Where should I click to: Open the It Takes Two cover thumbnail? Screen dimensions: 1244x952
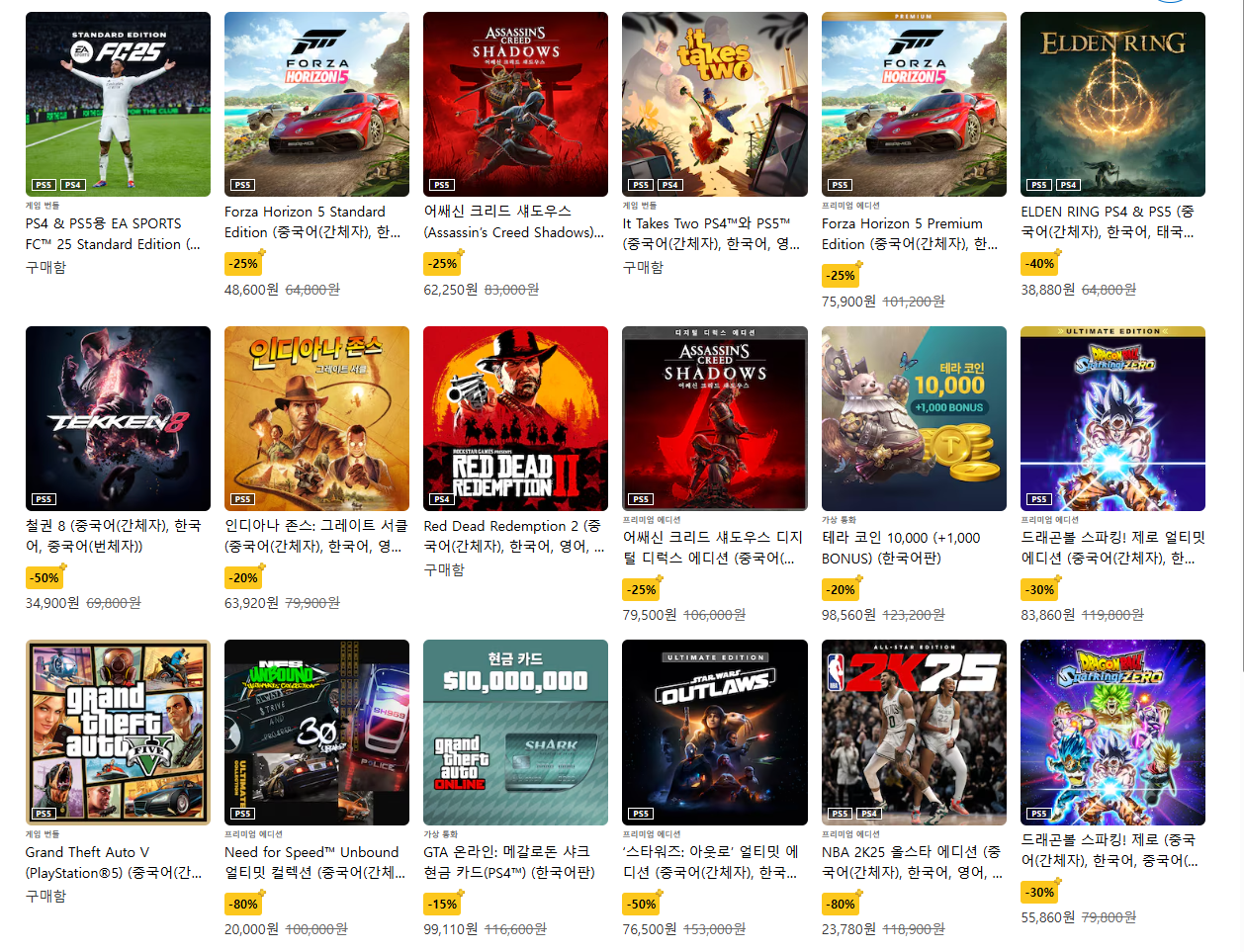(x=714, y=104)
